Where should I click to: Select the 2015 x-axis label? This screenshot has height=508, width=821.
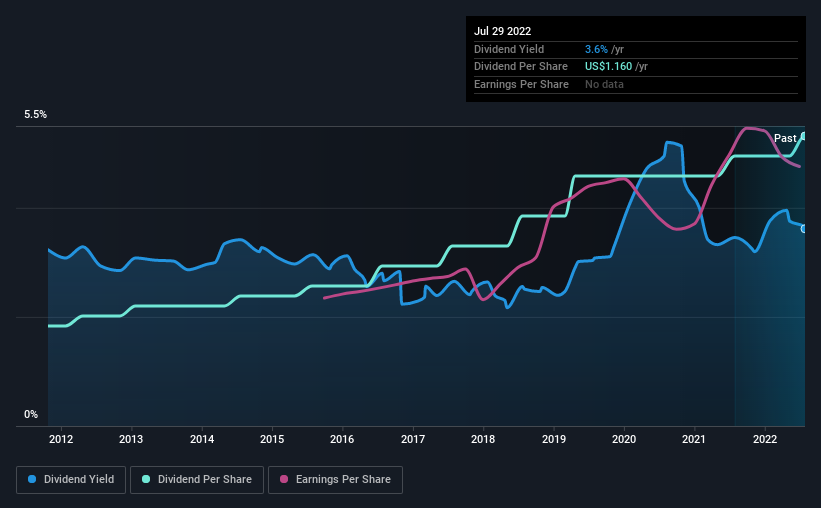pyautogui.click(x=272, y=439)
